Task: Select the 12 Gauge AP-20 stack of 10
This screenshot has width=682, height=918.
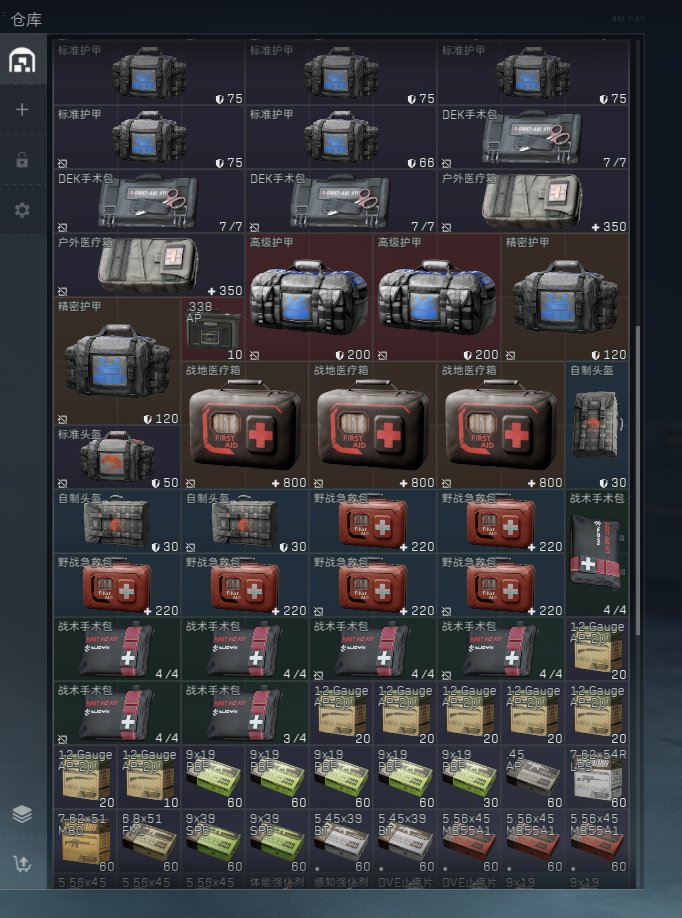Action: coord(149,777)
